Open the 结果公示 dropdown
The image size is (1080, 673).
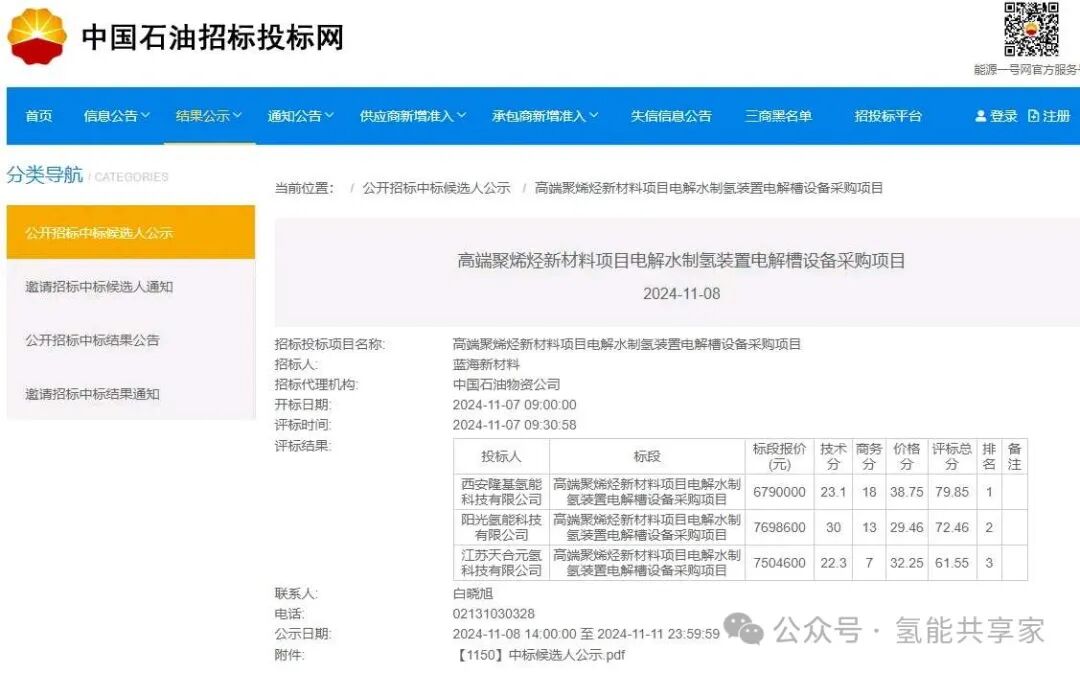(x=206, y=116)
